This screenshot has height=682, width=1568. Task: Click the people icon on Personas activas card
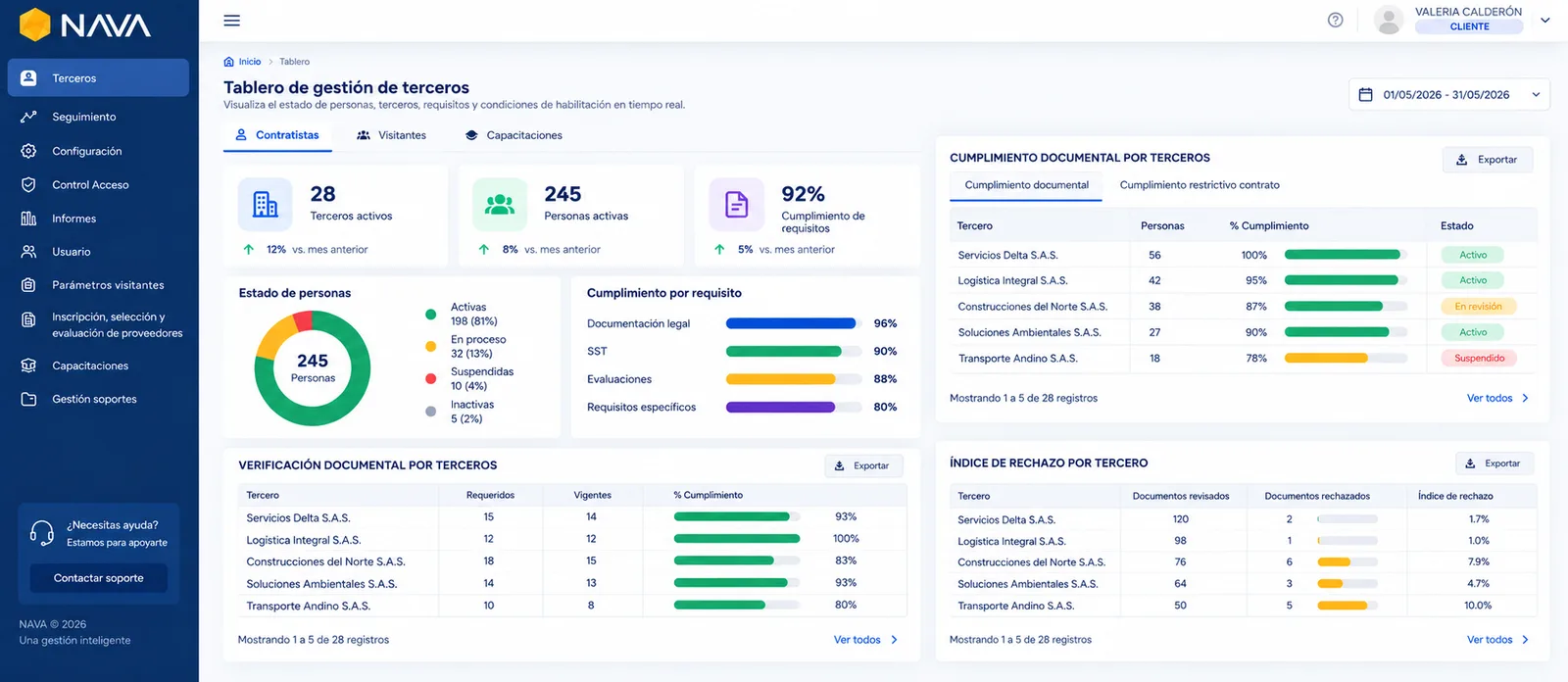click(500, 204)
